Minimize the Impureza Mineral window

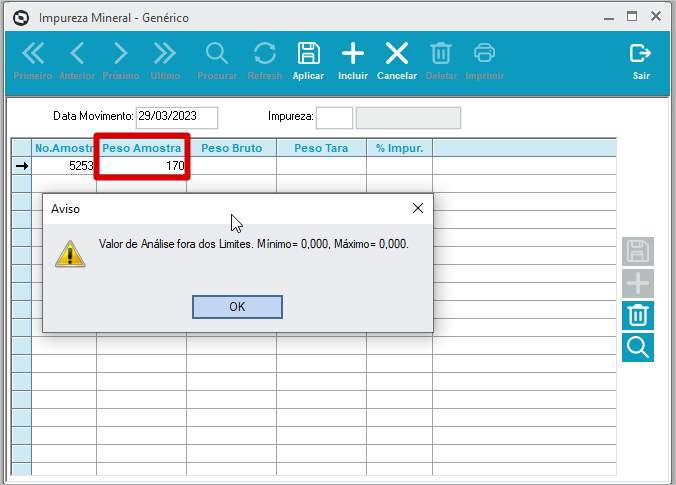pos(609,18)
